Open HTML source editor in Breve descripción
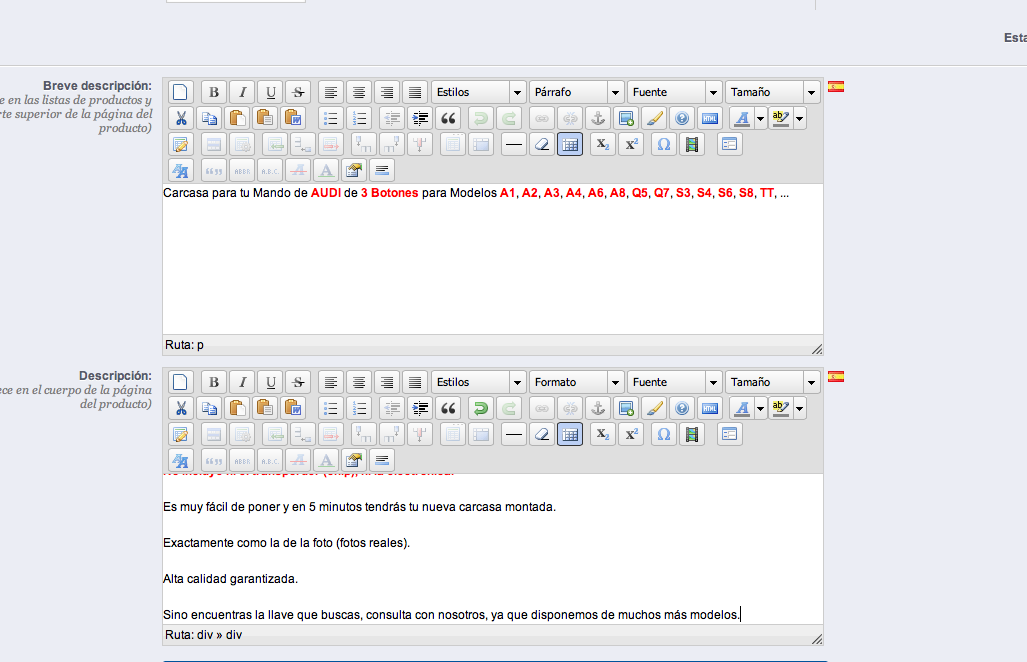 [x=709, y=119]
